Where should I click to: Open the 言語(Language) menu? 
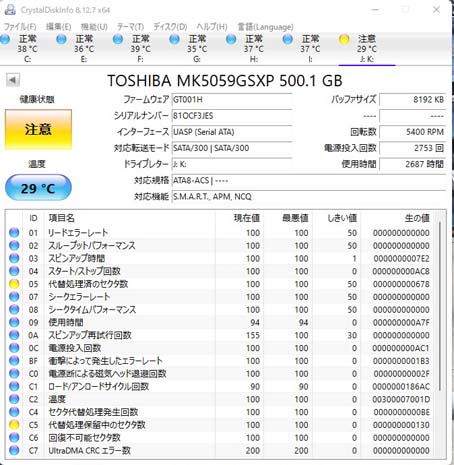tap(265, 27)
